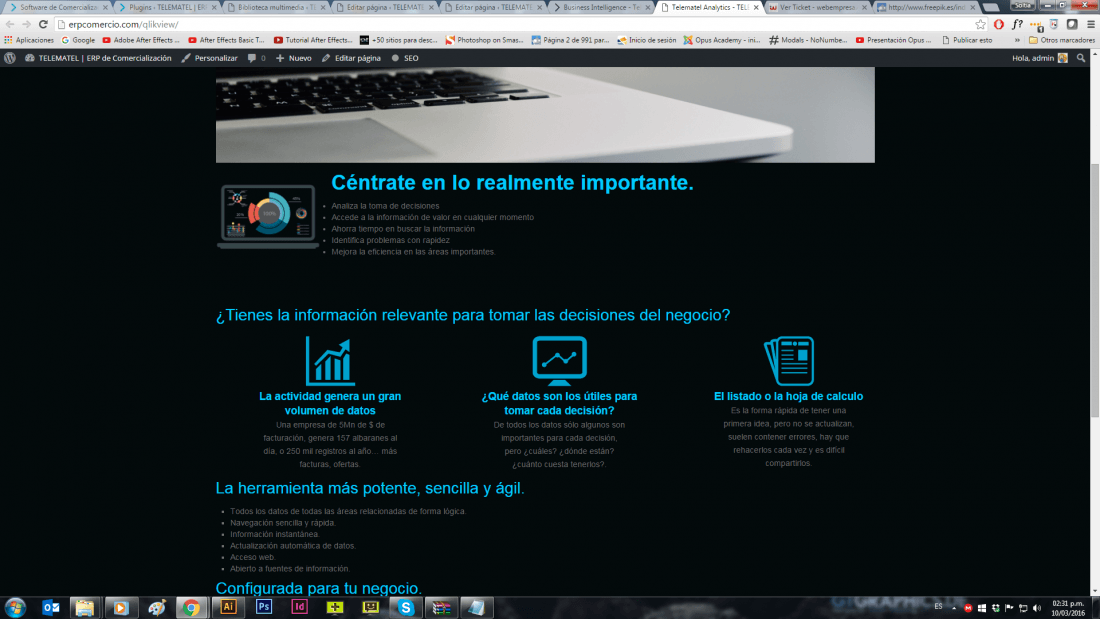Open the Aplicaciones bookmarks shortcut
Viewport: 1100px width, 619px height.
pyautogui.click(x=29, y=40)
